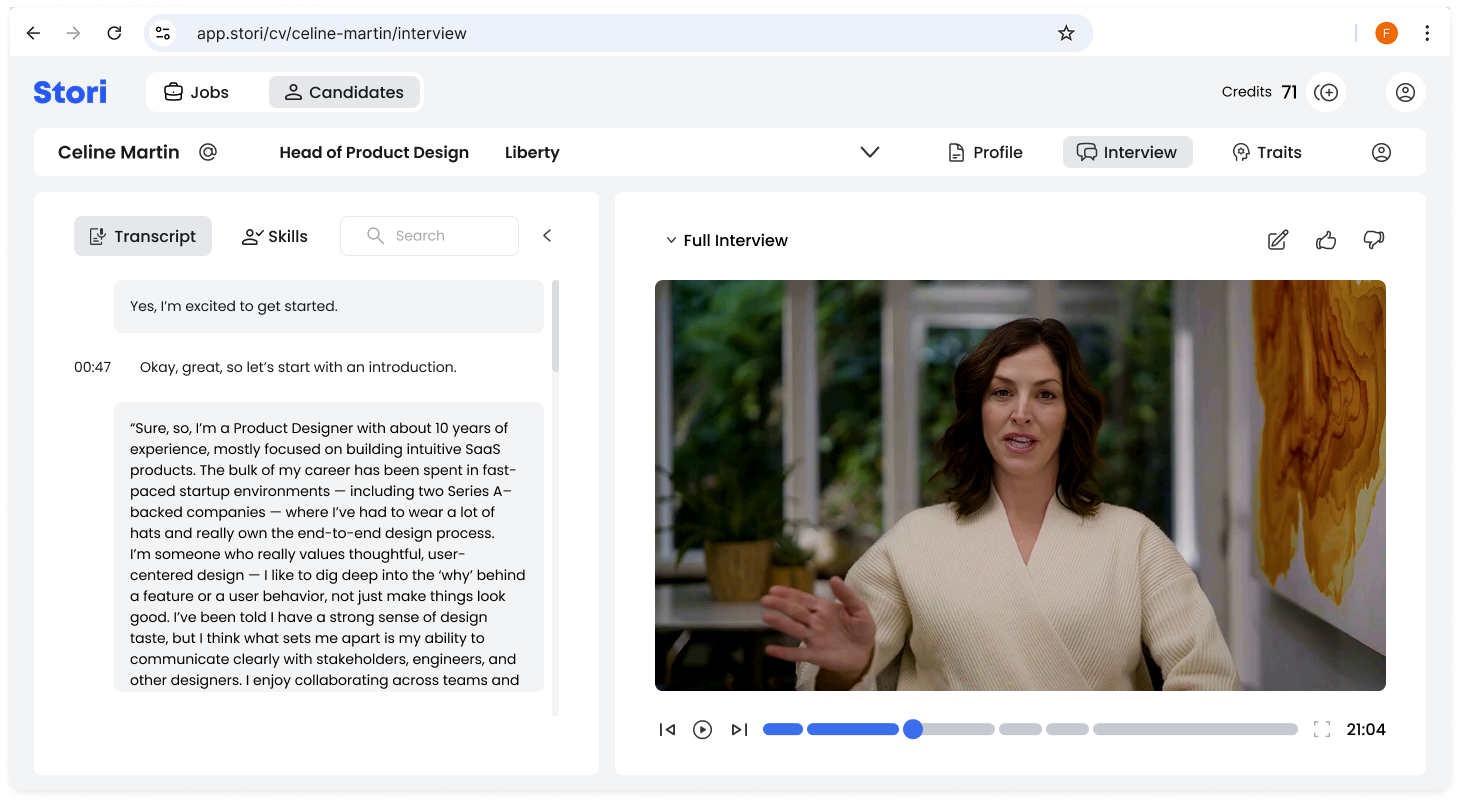Image resolution: width=1460 pixels, height=804 pixels.
Task: Give the interview a thumbs down
Action: 1374,240
